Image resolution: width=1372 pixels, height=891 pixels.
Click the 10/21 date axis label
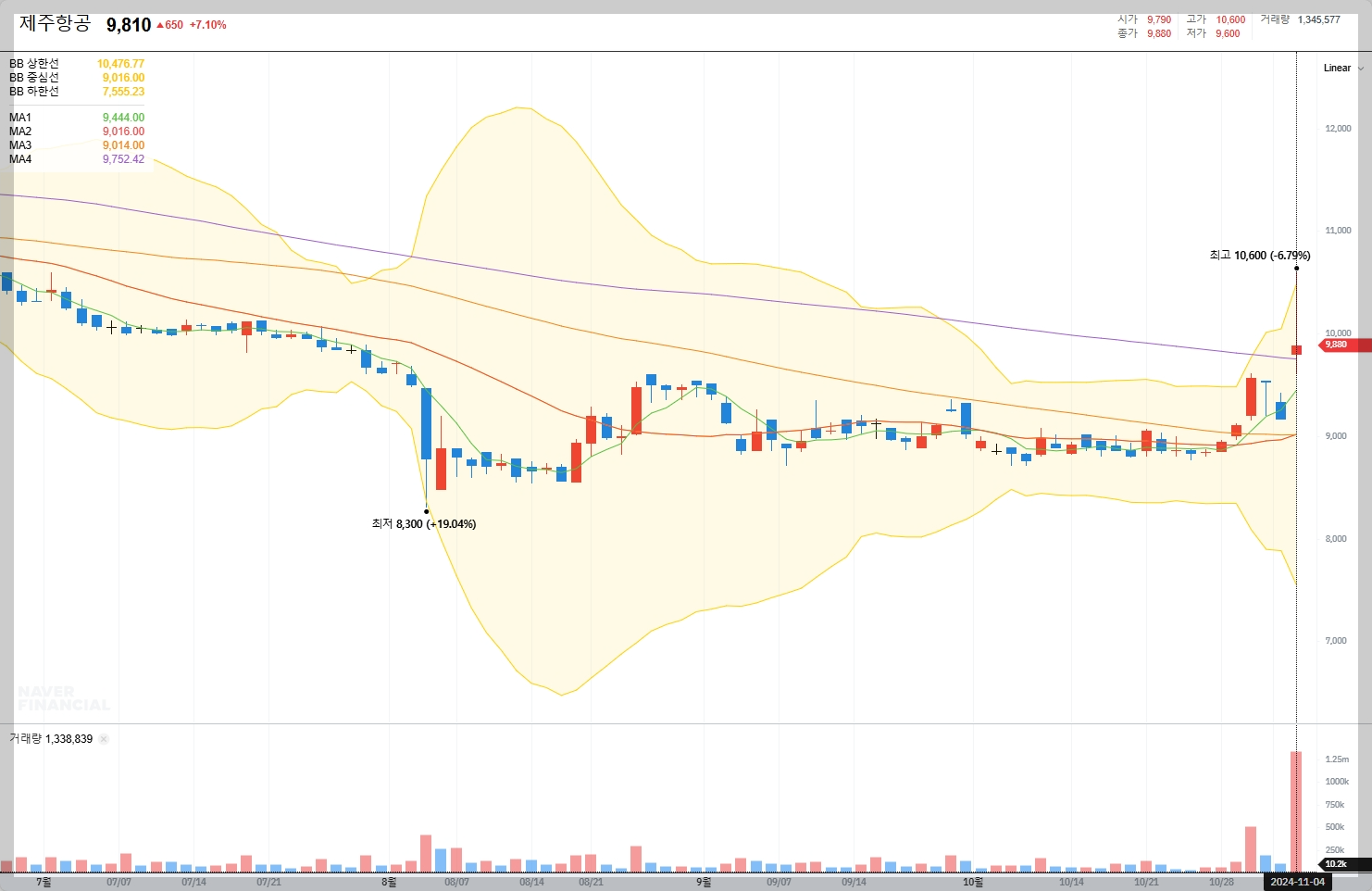(1146, 882)
